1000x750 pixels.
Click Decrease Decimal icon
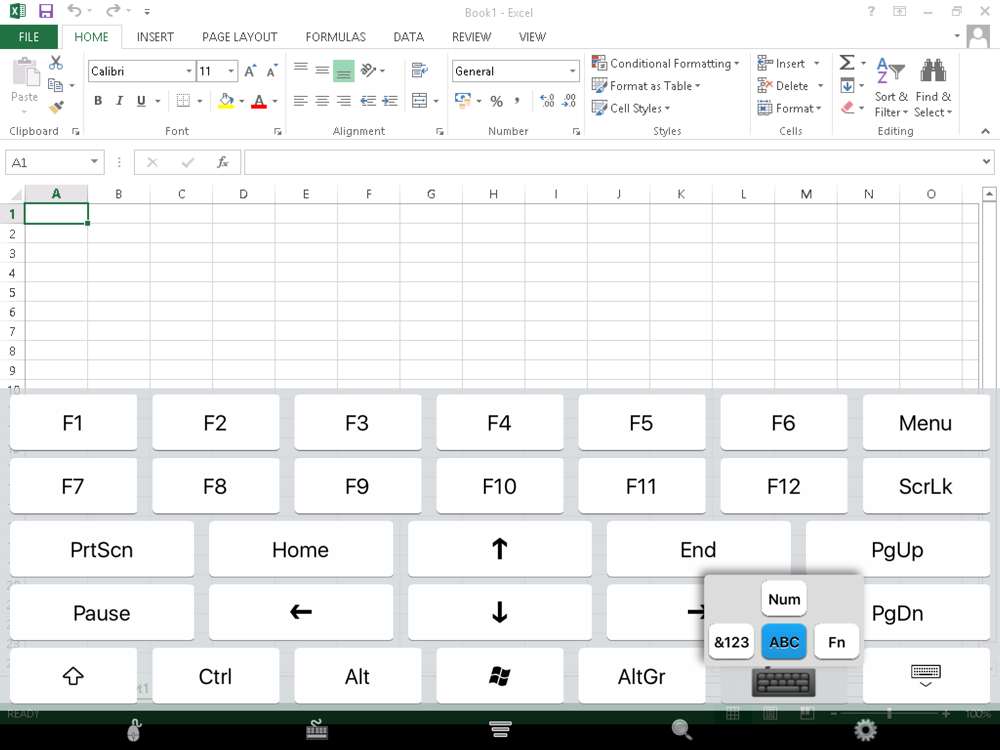tap(569, 101)
